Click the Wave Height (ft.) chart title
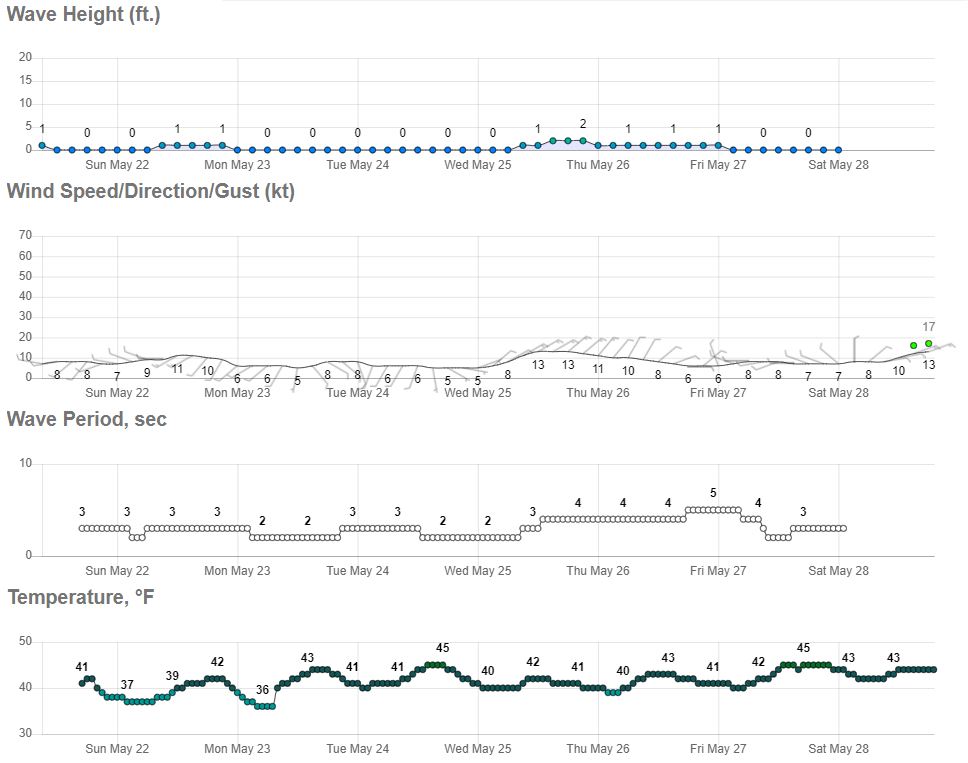The image size is (968, 763). pyautogui.click(x=83, y=14)
